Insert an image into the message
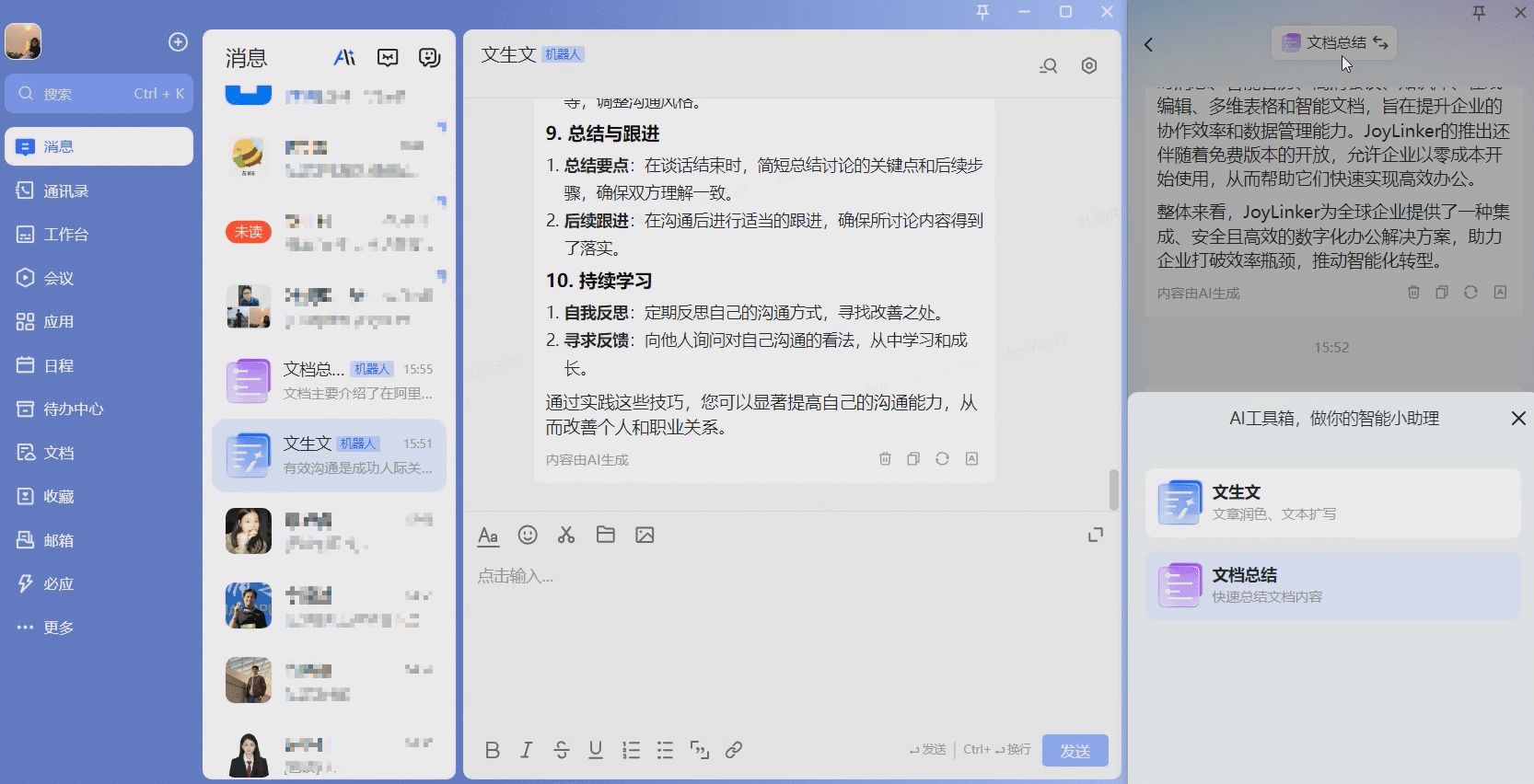1534x784 pixels. pos(645,535)
